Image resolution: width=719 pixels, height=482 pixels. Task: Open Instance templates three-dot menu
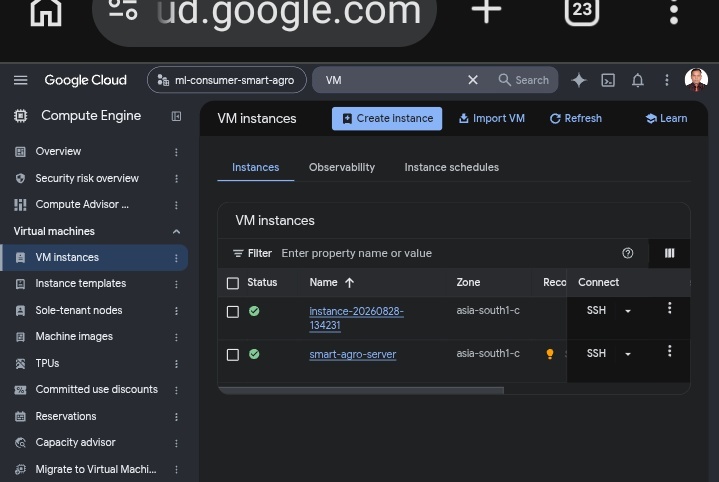point(176,284)
